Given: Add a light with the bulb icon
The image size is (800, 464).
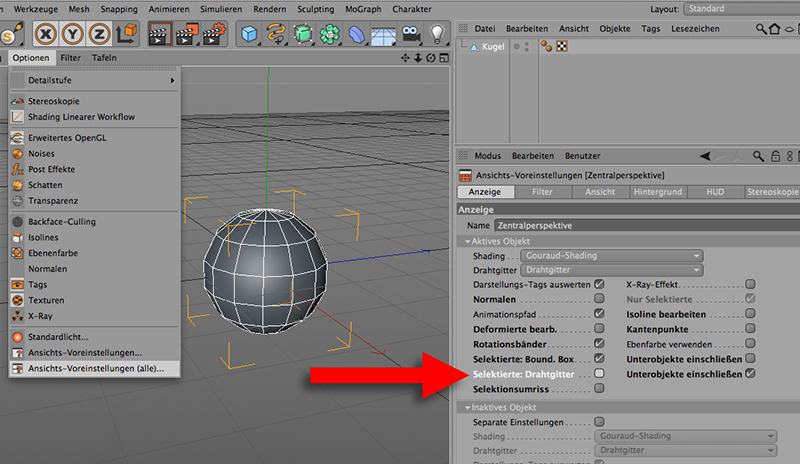Looking at the screenshot, I should pyautogui.click(x=437, y=34).
